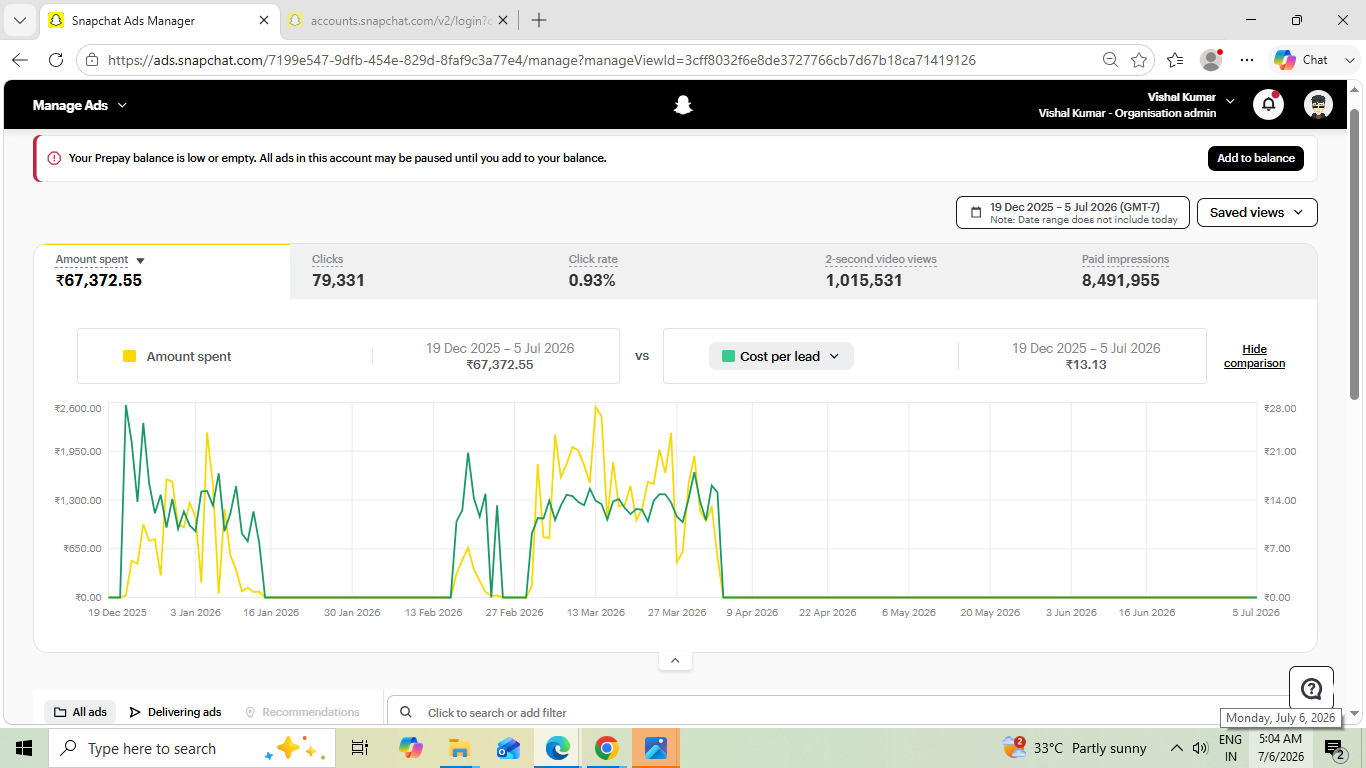
Task: Open the user avatar profile menu
Action: [1319, 105]
